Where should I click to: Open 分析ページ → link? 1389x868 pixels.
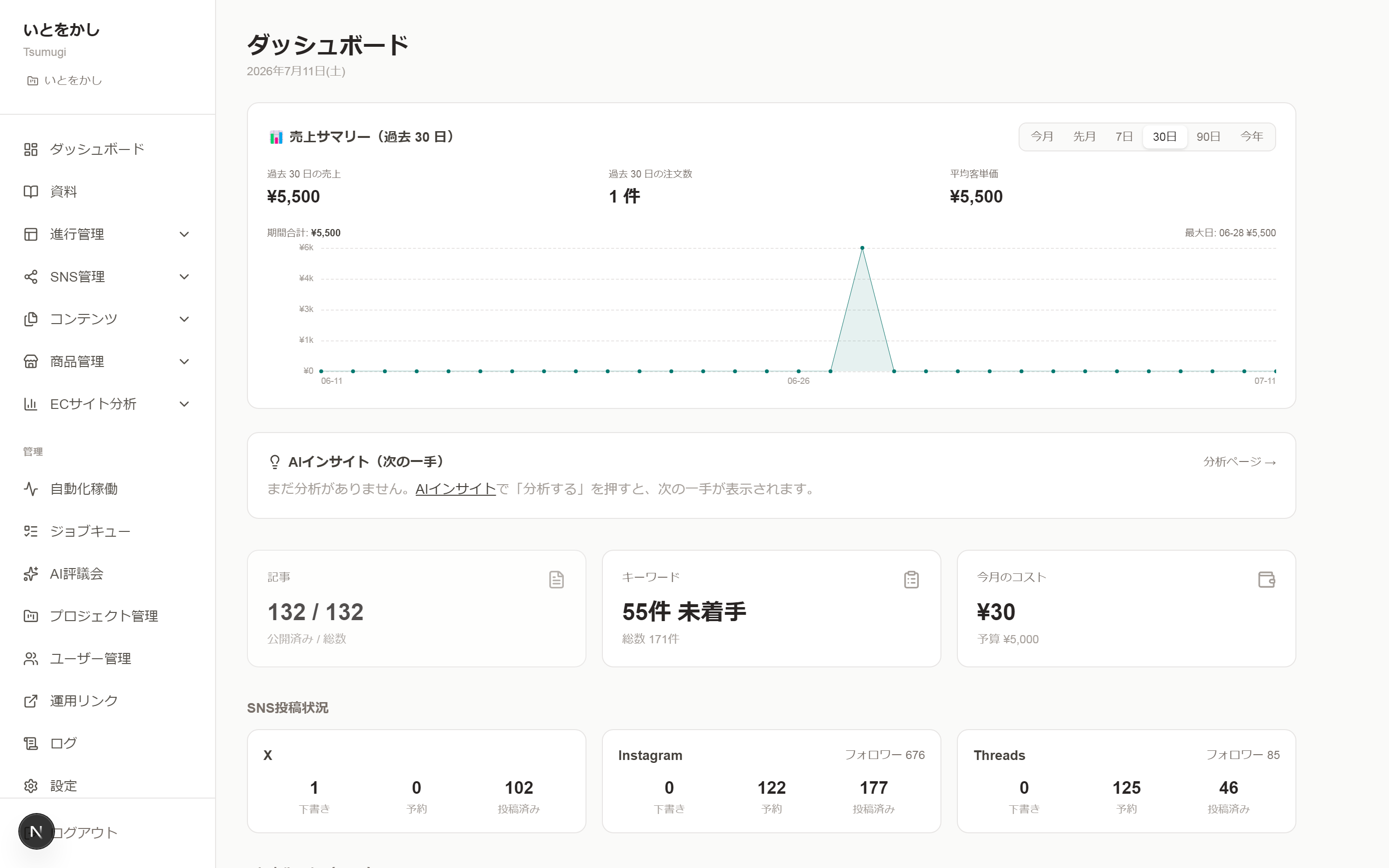[x=1239, y=462]
